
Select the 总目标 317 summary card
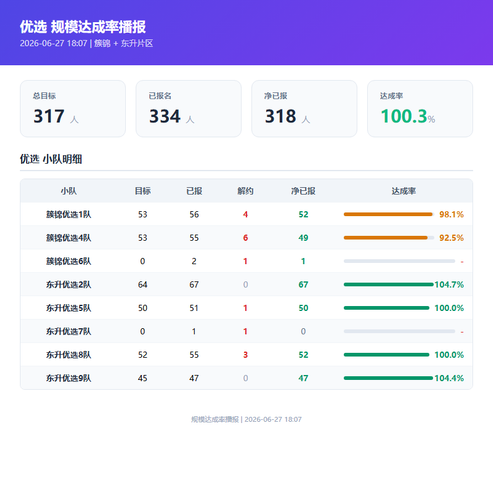tap(73, 108)
